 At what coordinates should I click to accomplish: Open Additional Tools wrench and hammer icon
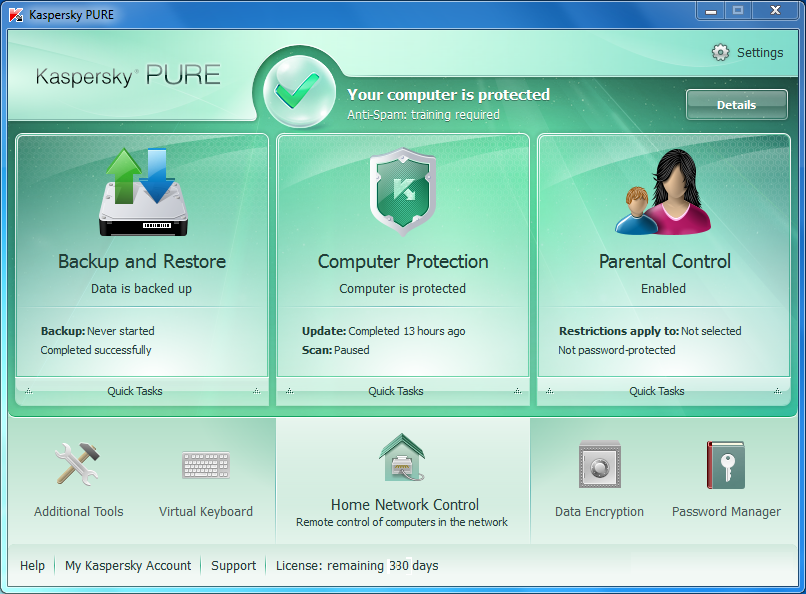[x=78, y=464]
